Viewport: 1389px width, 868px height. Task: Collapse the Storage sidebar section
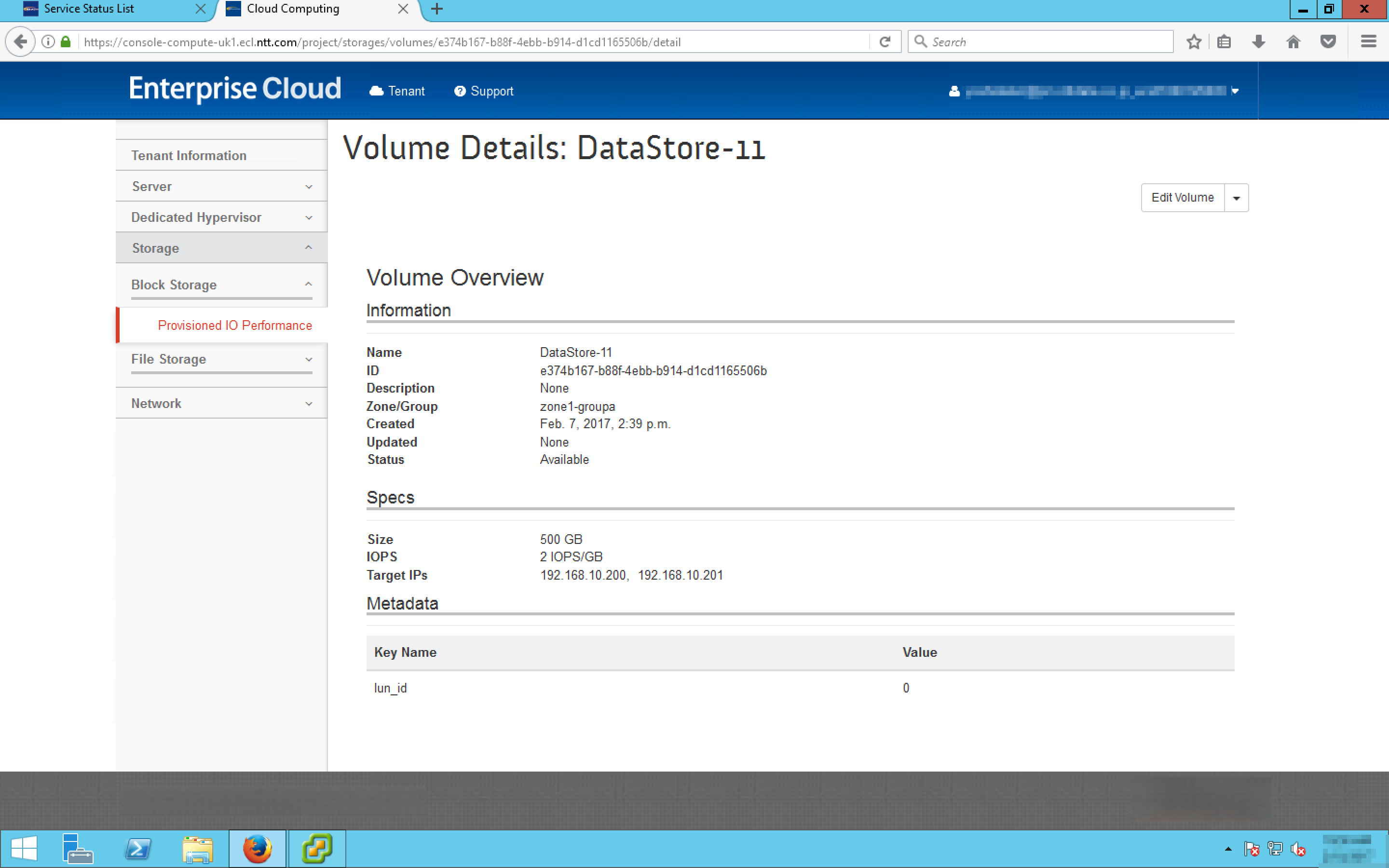point(221,248)
